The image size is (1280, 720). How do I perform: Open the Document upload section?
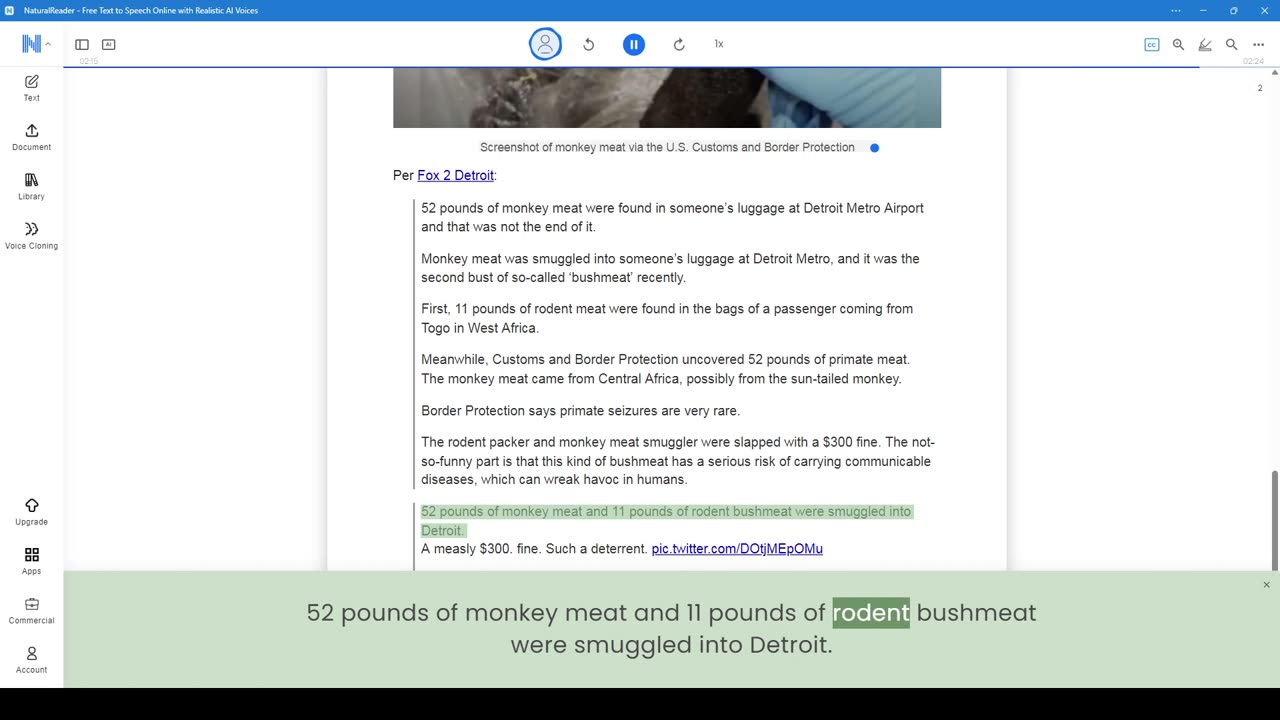[x=32, y=137]
